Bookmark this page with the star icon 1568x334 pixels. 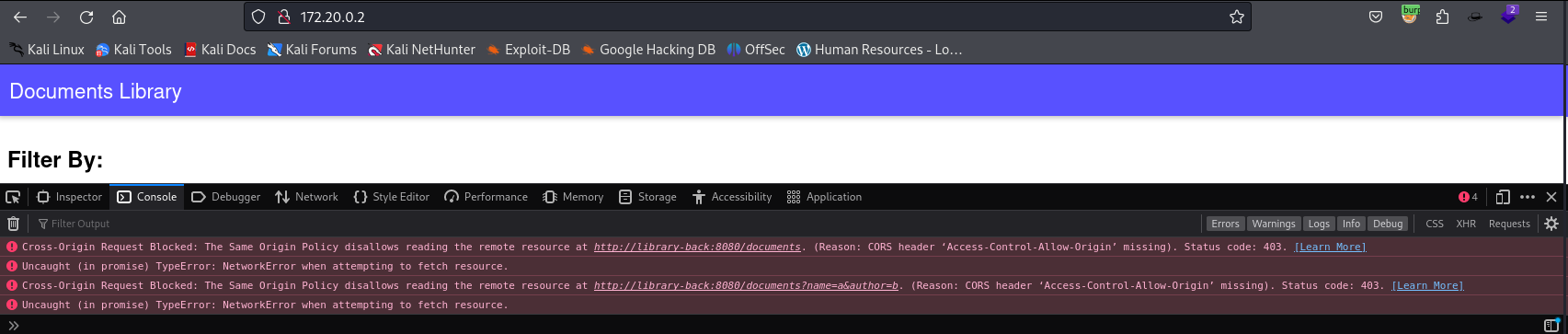1237,17
